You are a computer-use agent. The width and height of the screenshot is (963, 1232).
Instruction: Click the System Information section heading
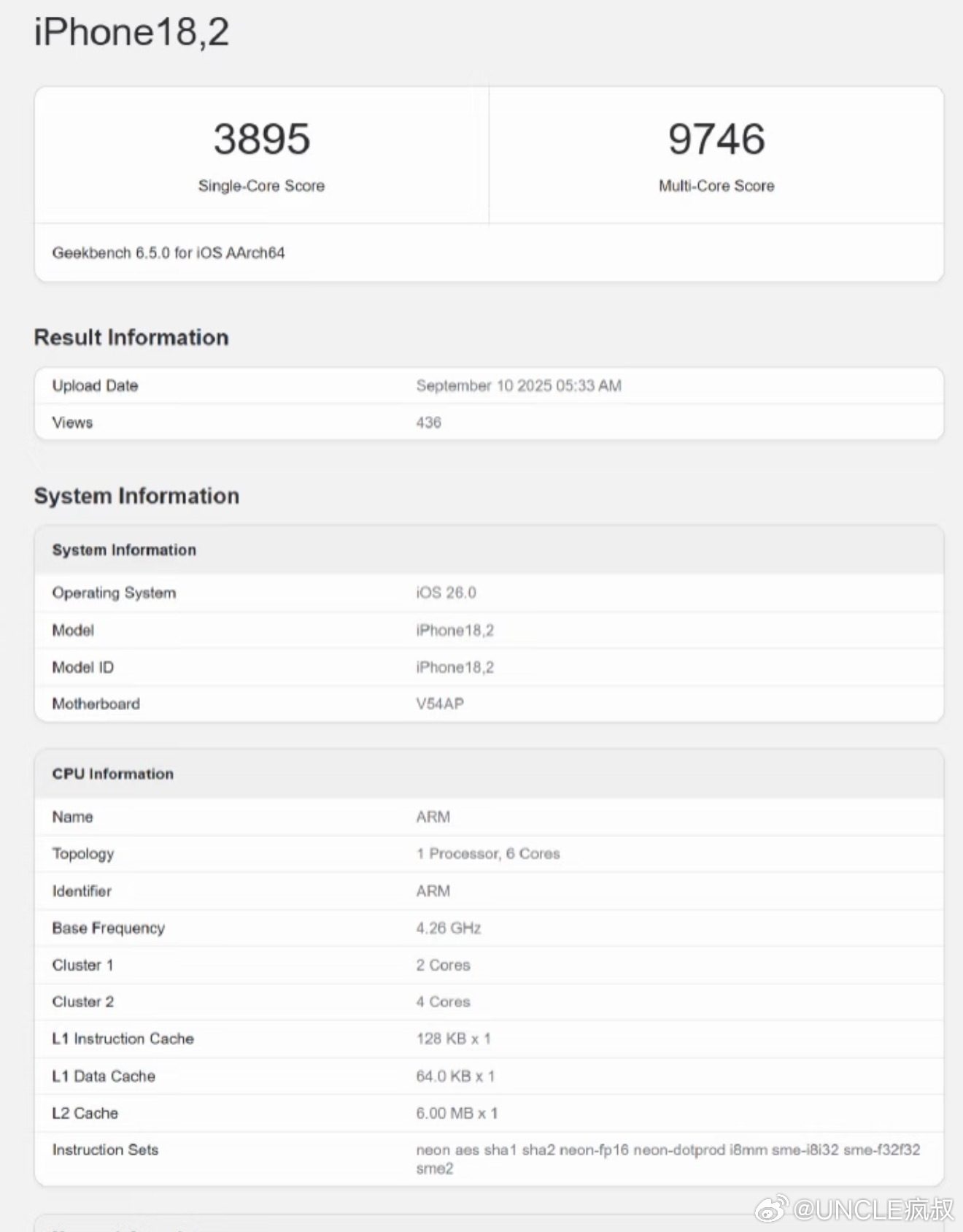136,496
